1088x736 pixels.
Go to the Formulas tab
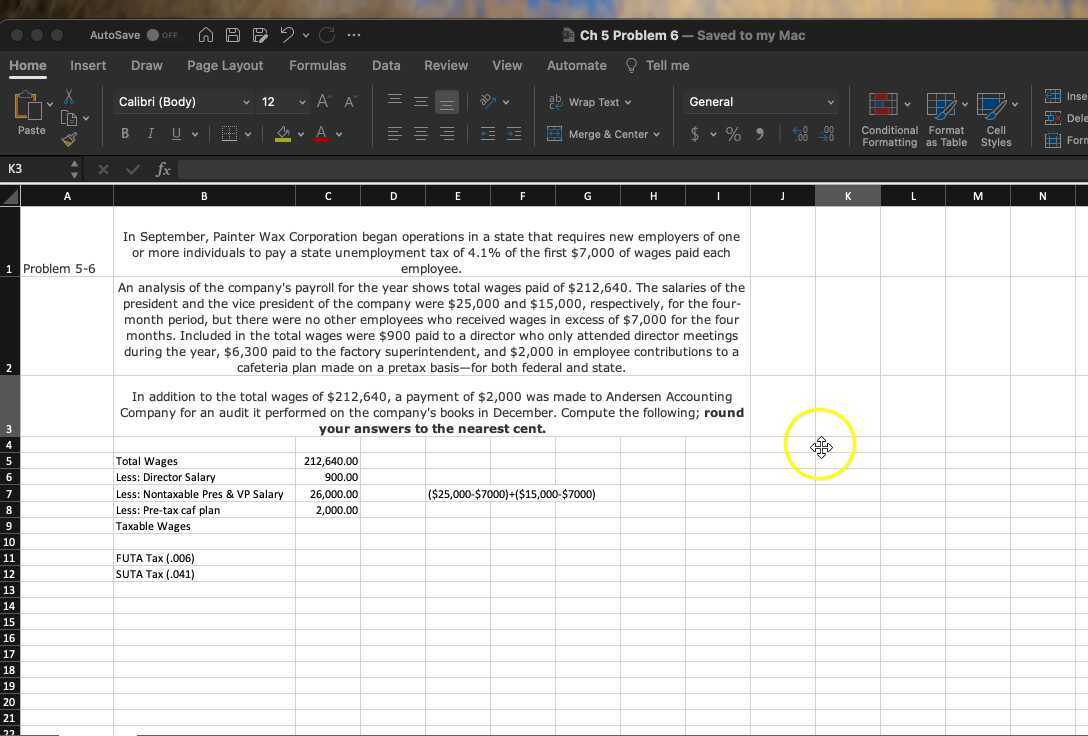coord(317,65)
